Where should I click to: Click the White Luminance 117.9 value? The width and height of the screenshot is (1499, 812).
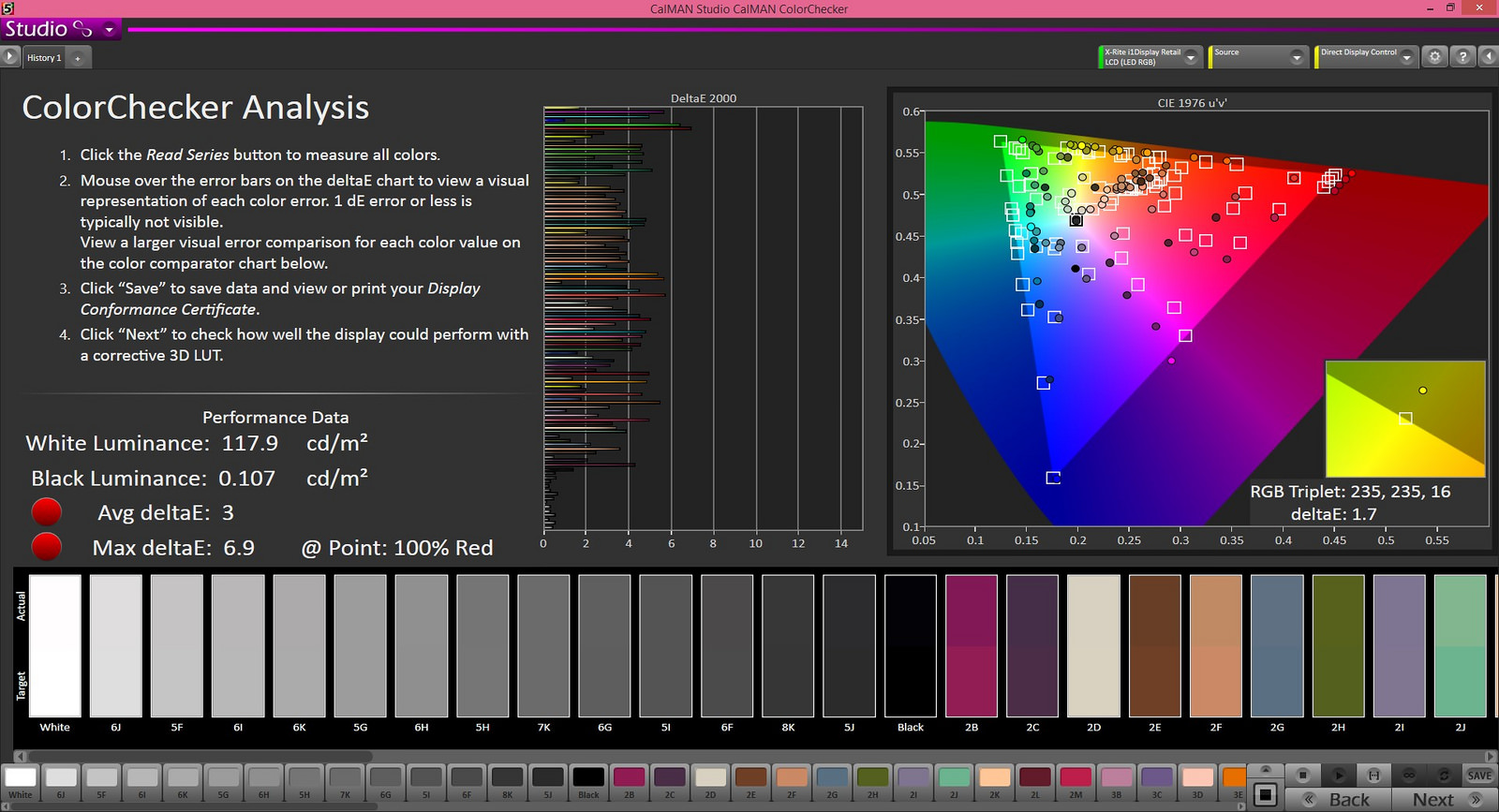250,443
